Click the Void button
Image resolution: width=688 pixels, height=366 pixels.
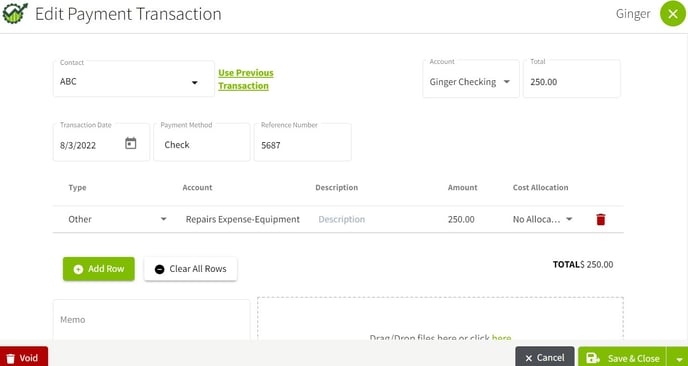(x=24, y=358)
